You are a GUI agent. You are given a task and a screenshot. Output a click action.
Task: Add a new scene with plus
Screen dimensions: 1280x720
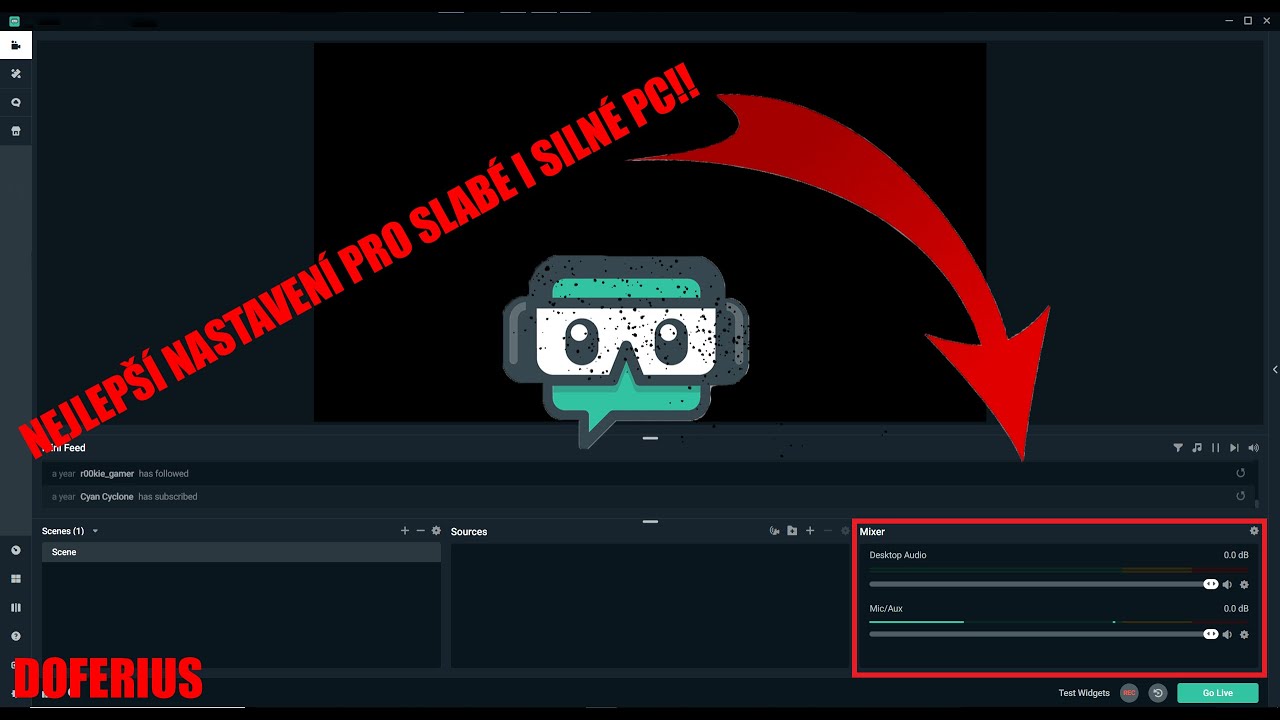tap(405, 531)
